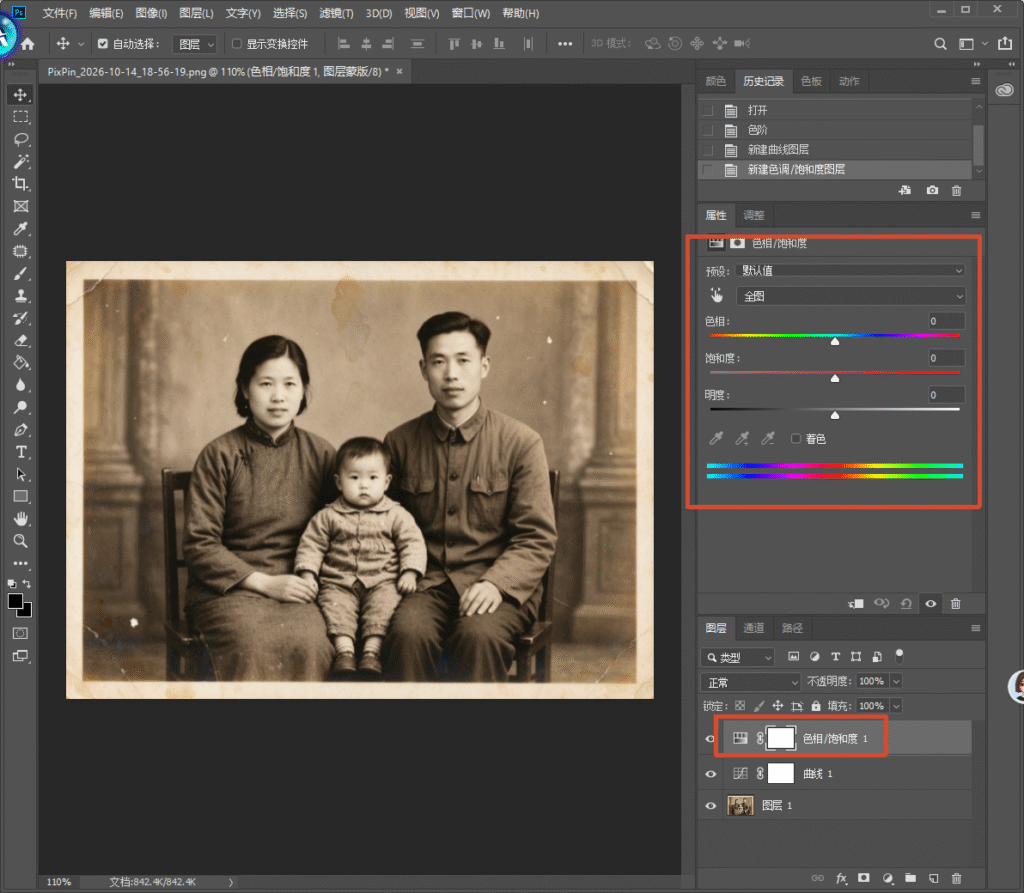Screen dimensions: 1024x893
Task: Select the Zoom tool in toolbar
Action: coord(21,541)
